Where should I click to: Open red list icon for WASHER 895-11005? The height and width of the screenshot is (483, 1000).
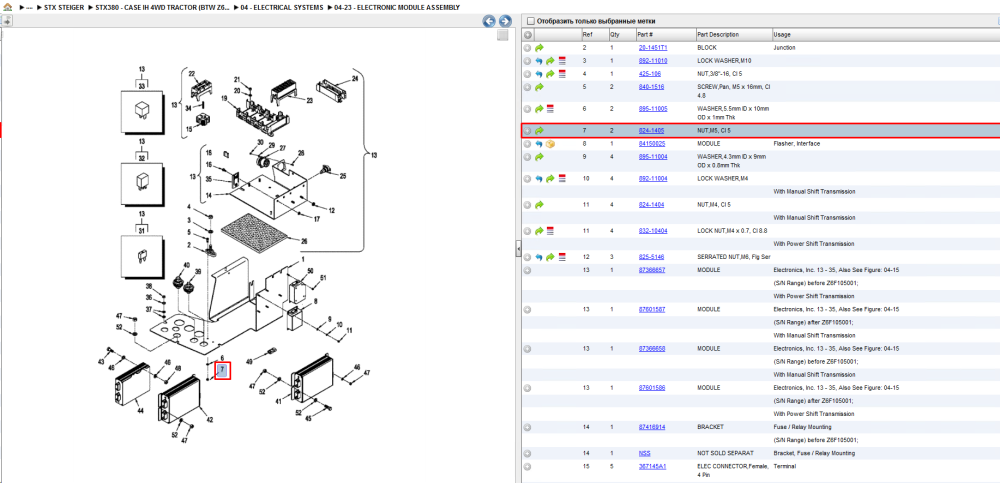point(550,109)
